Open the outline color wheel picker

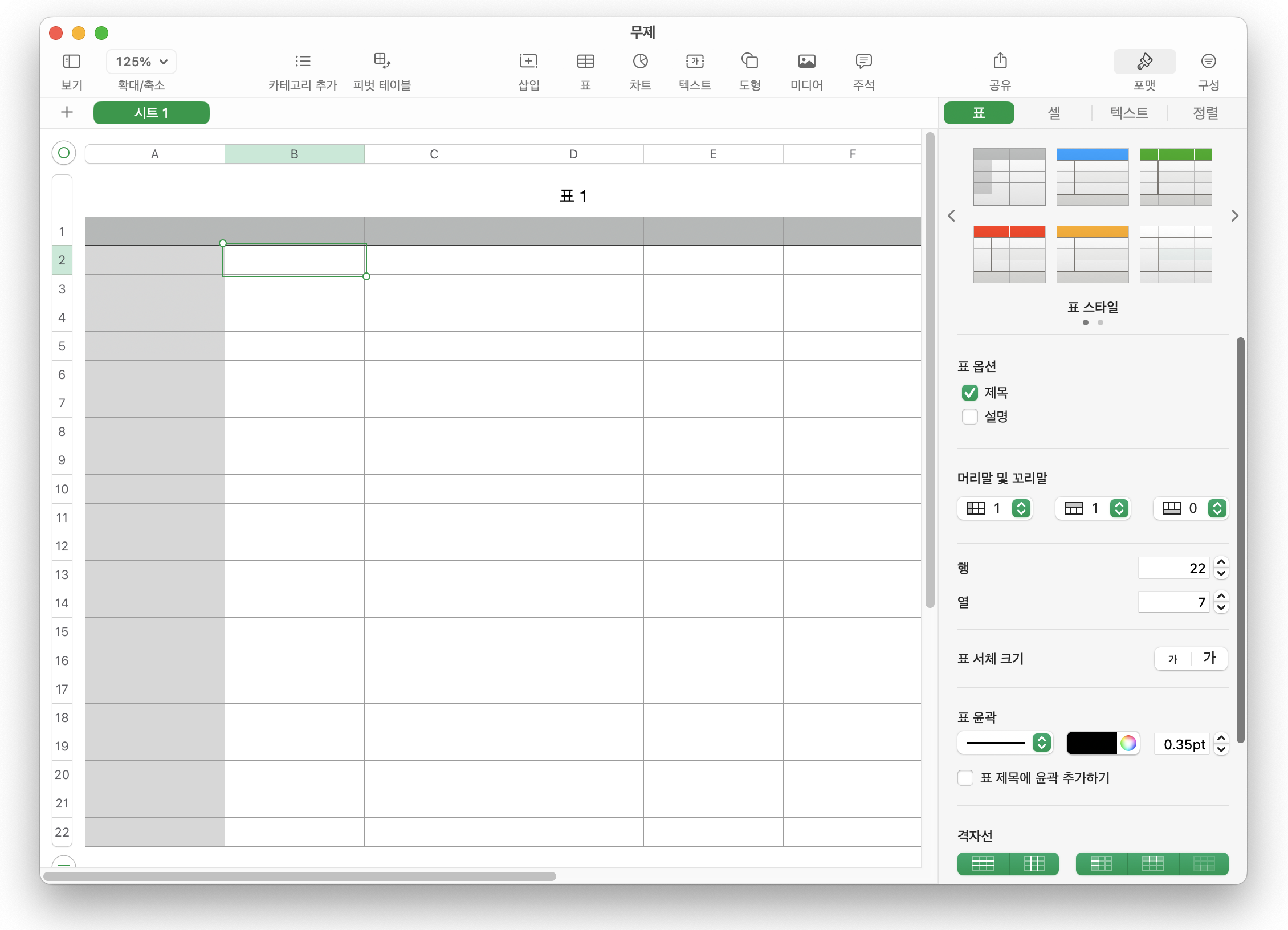tap(1128, 743)
